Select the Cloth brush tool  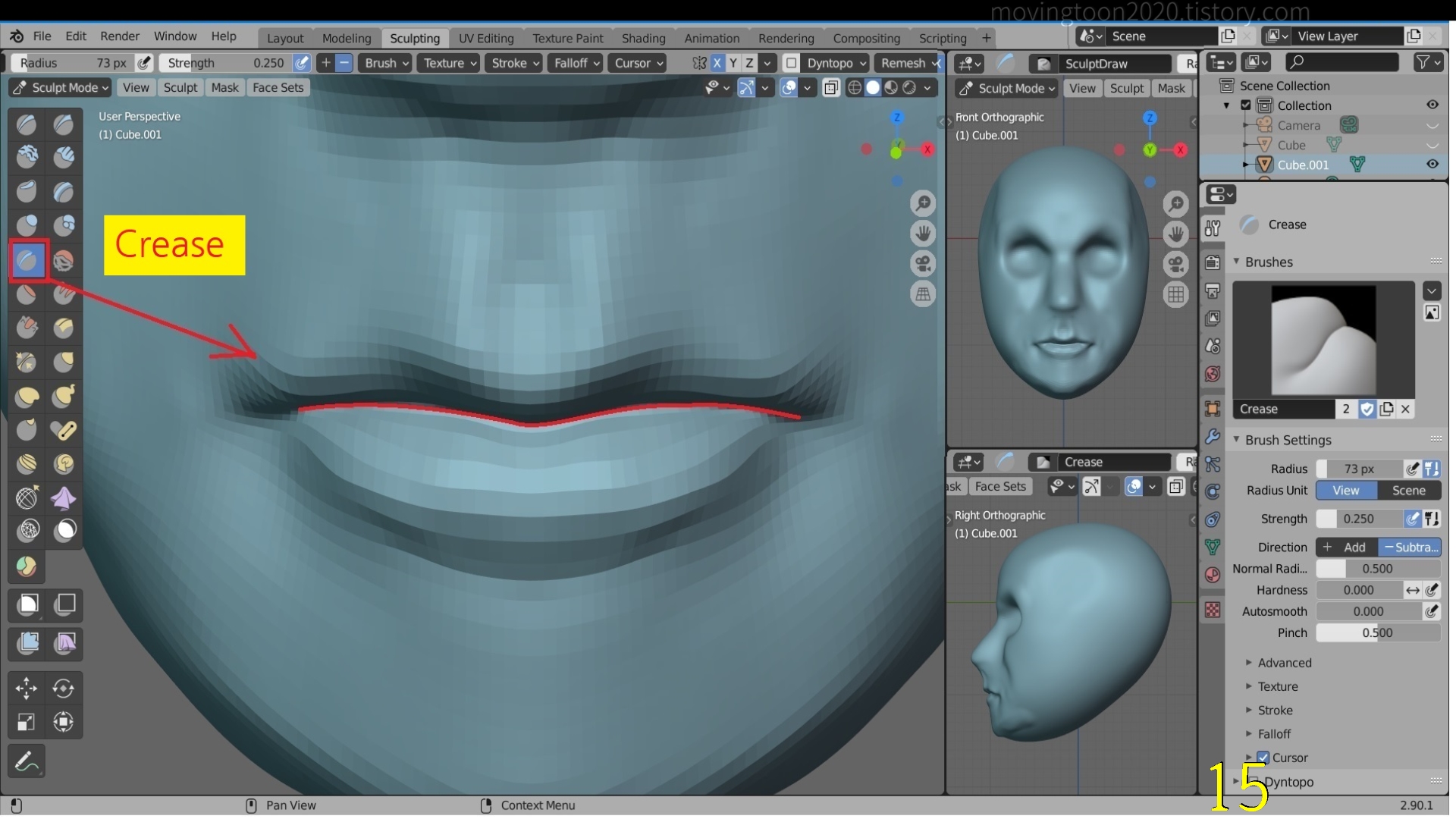coord(64,498)
